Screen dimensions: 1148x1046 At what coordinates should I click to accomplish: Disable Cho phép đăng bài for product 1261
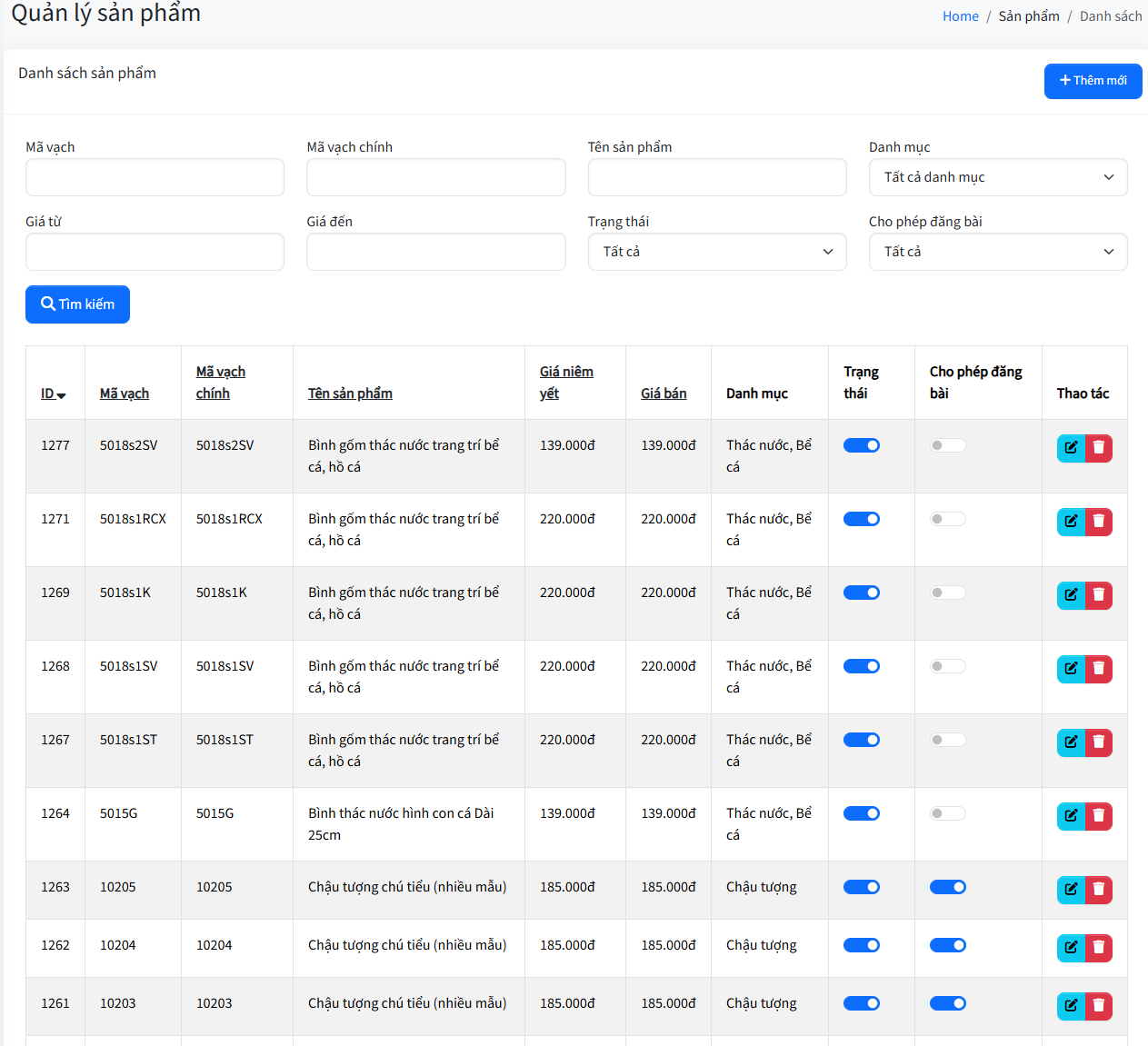948,1003
